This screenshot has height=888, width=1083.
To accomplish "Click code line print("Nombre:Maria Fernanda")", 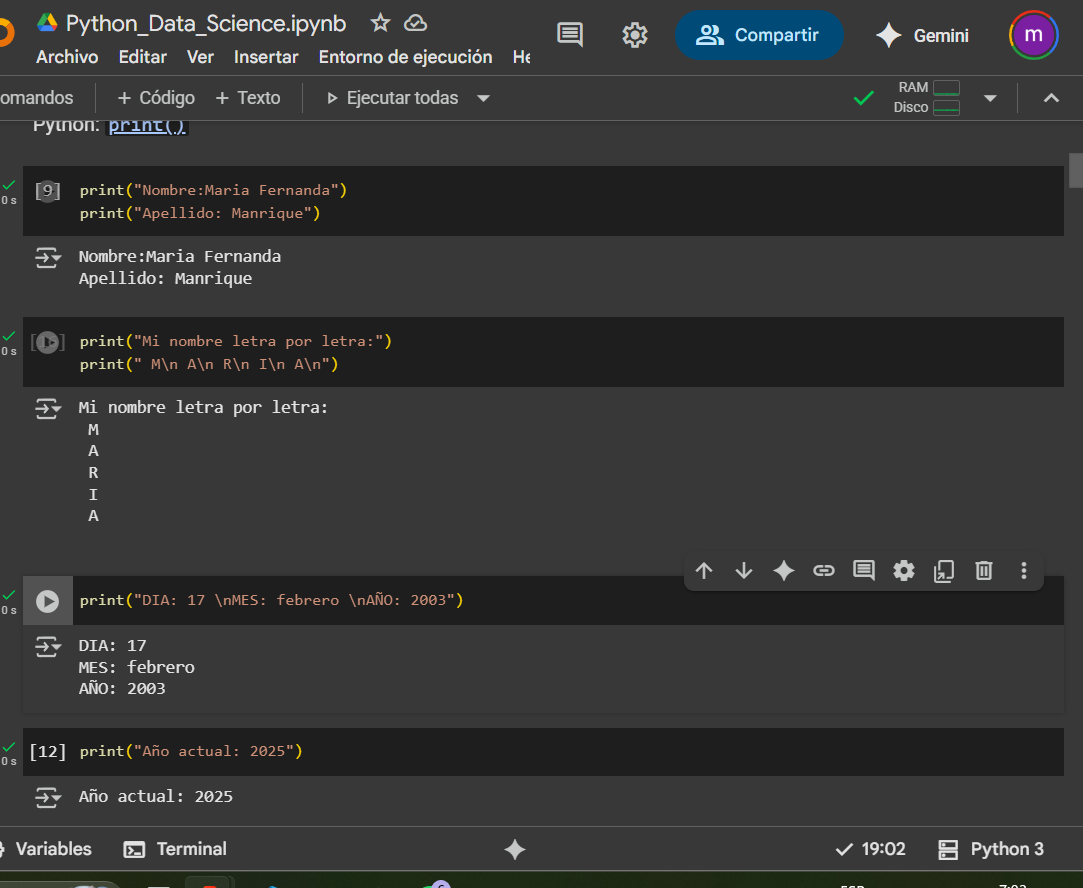I will [x=213, y=191].
